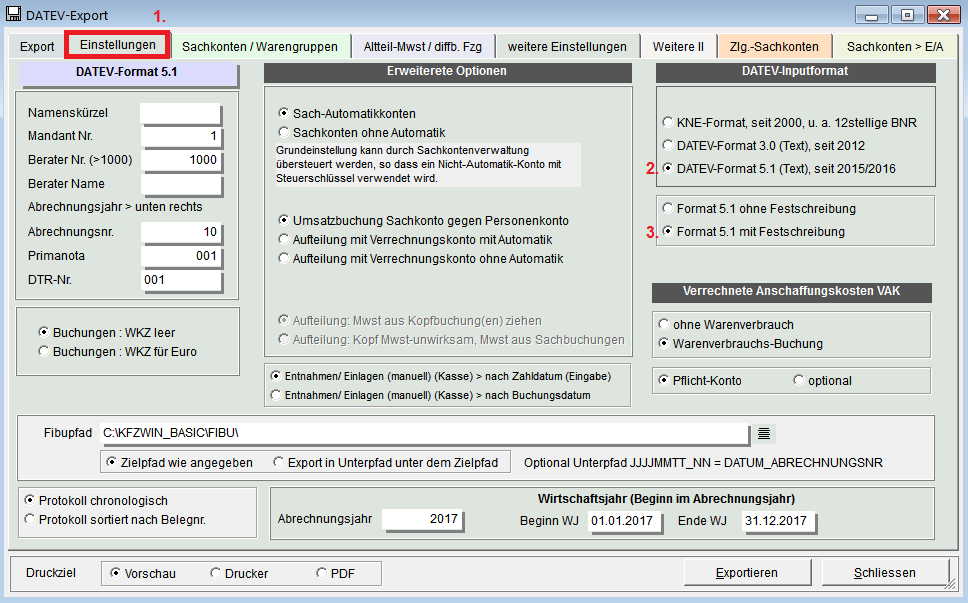Screen dimensions: 968x603
Task: Focus the Namenskürzel input field
Action: click(x=180, y=113)
